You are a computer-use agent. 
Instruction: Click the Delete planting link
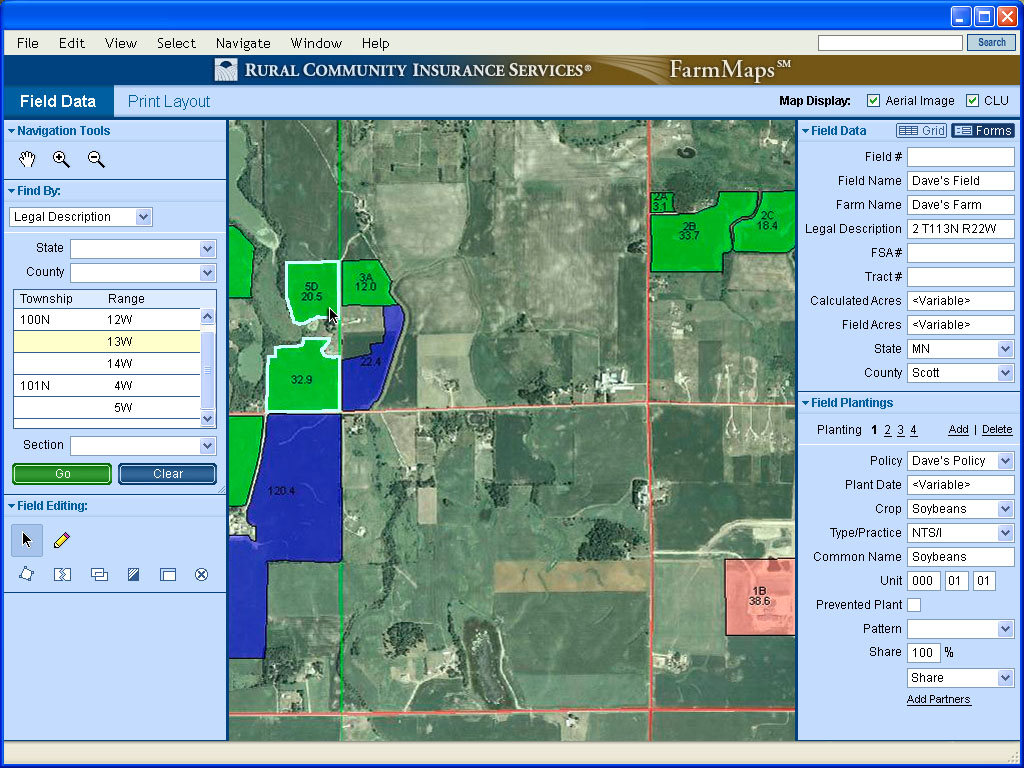(x=997, y=429)
